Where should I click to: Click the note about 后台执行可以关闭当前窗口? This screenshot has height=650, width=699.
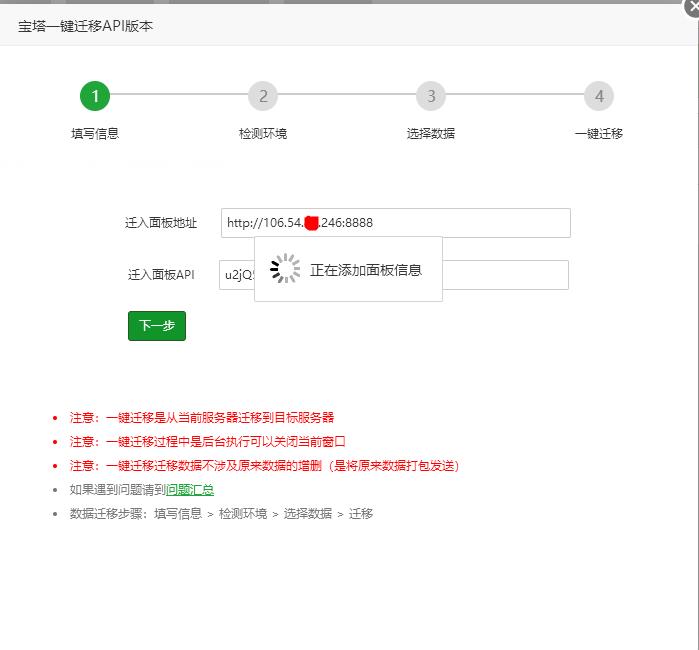pyautogui.click(x=208, y=442)
